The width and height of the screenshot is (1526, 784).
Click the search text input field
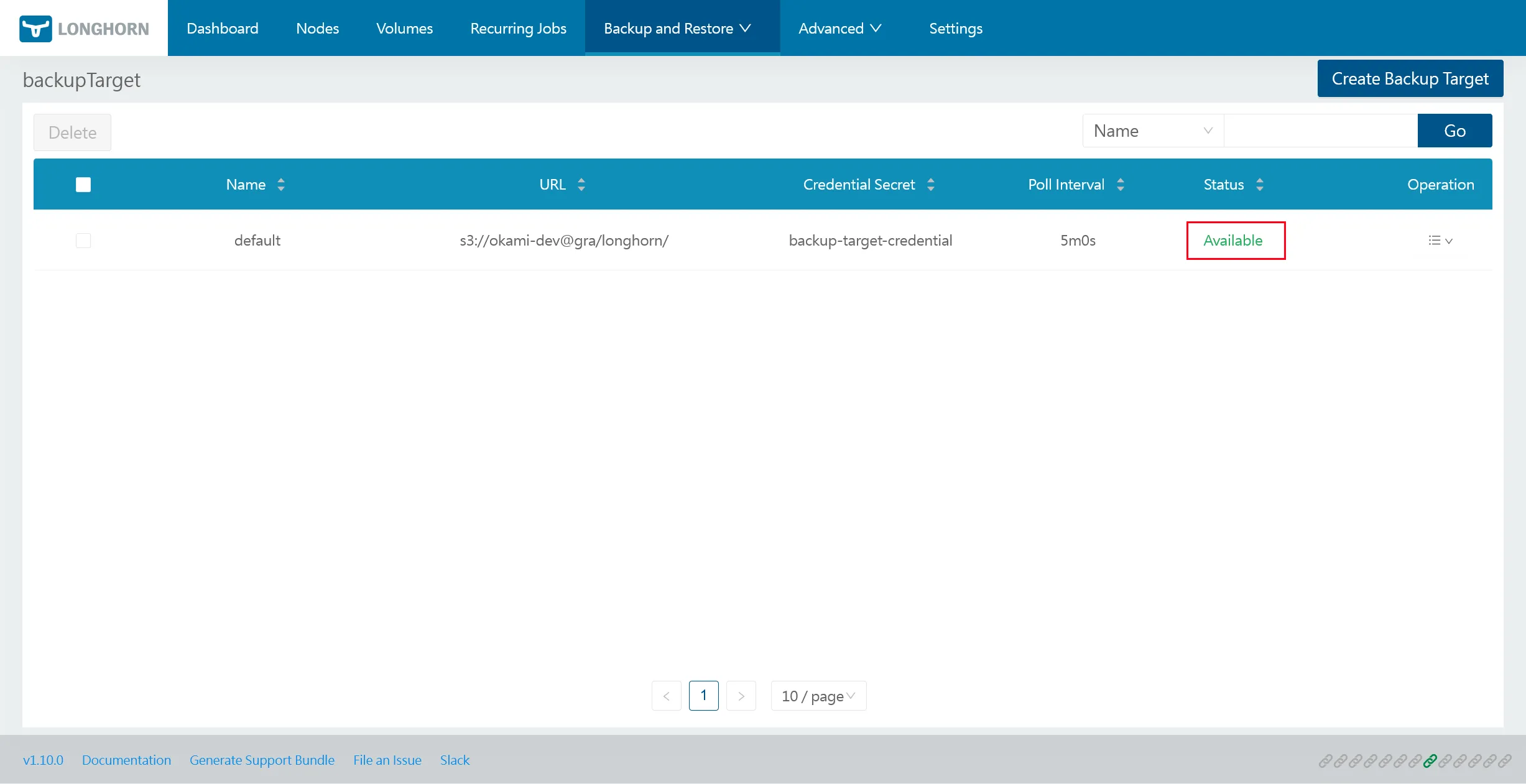click(x=1320, y=131)
